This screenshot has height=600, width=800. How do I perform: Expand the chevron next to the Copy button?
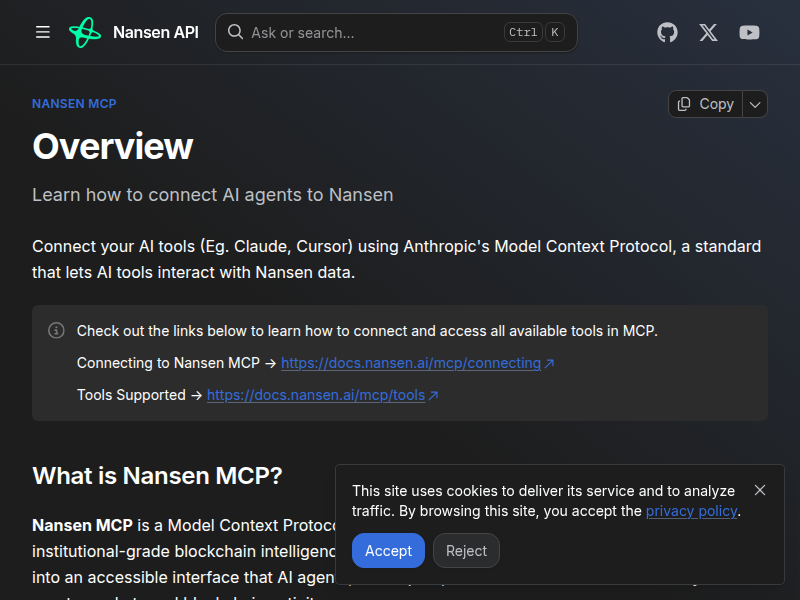pyautogui.click(x=755, y=104)
